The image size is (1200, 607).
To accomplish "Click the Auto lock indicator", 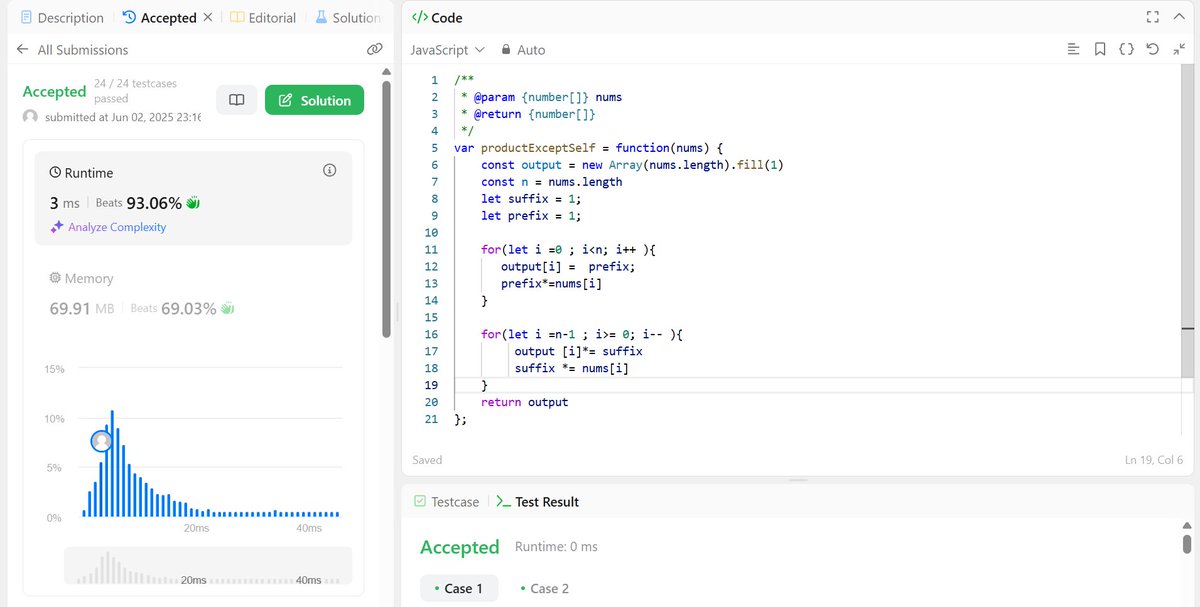I will 522,49.
